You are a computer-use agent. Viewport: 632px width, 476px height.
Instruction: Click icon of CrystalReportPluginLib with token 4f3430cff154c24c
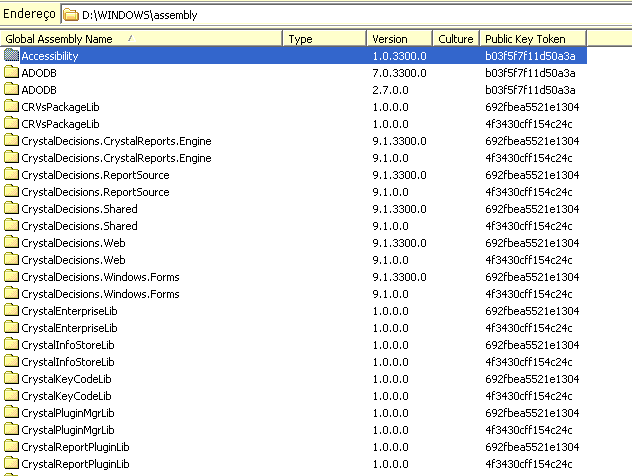coord(11,464)
